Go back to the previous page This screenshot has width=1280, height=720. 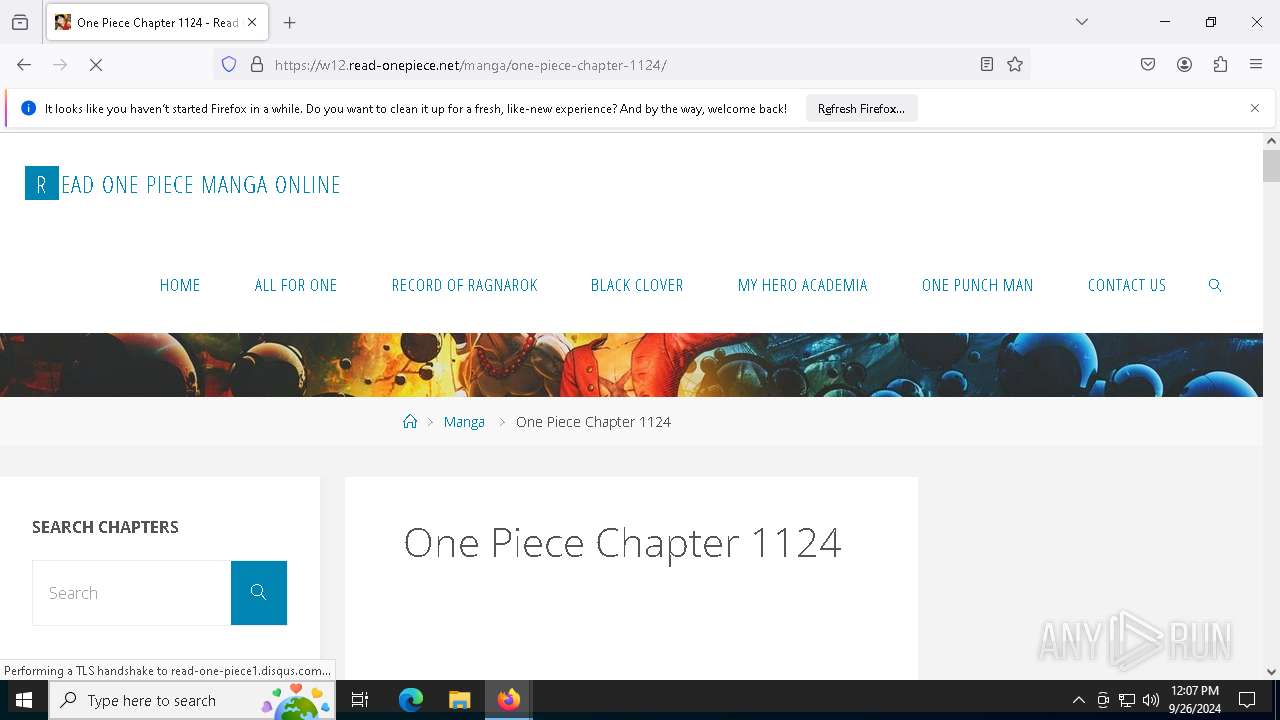click(24, 65)
